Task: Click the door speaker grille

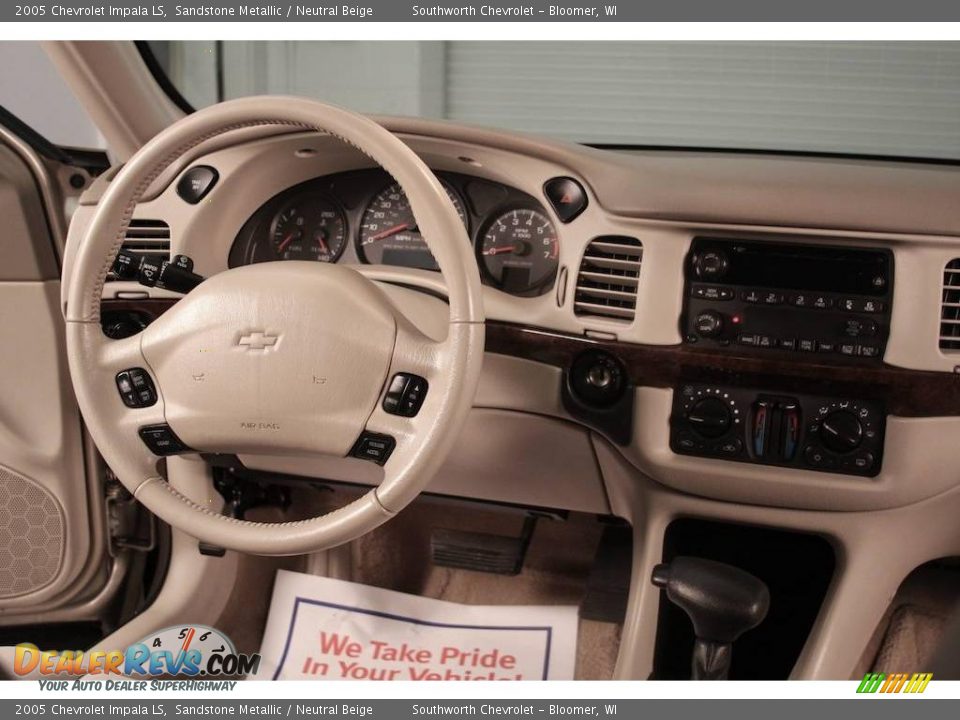Action: coord(28,531)
